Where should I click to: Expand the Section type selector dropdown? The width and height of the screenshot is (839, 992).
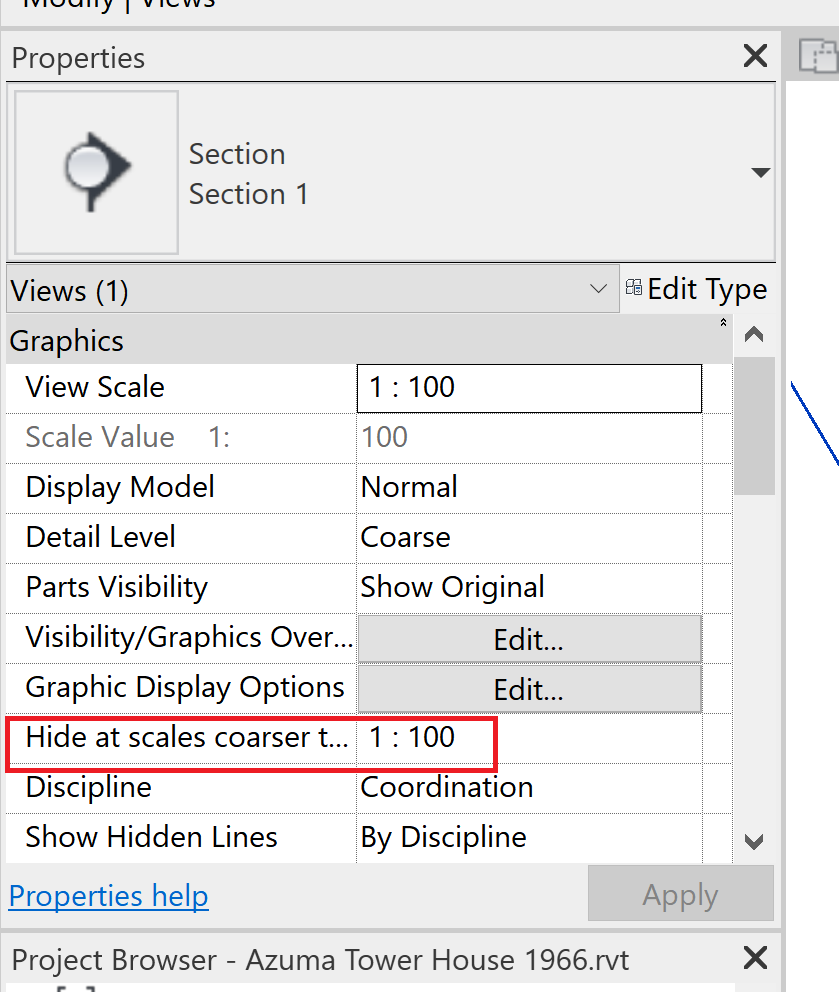click(760, 173)
